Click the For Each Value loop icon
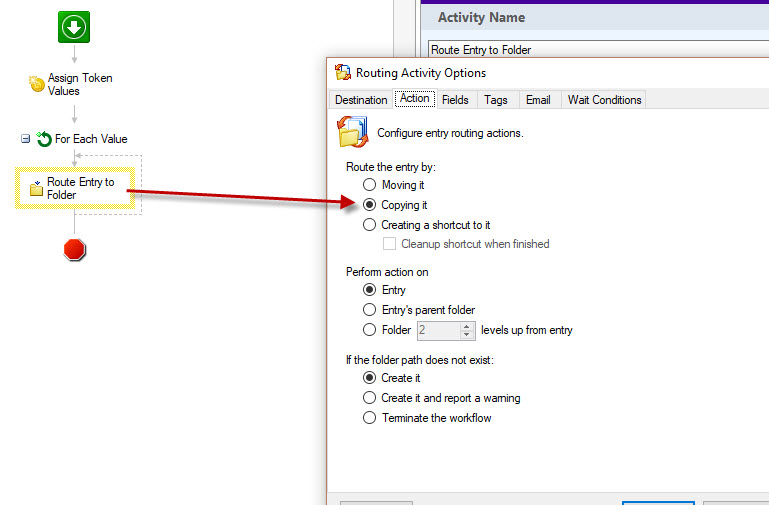 [x=44, y=139]
